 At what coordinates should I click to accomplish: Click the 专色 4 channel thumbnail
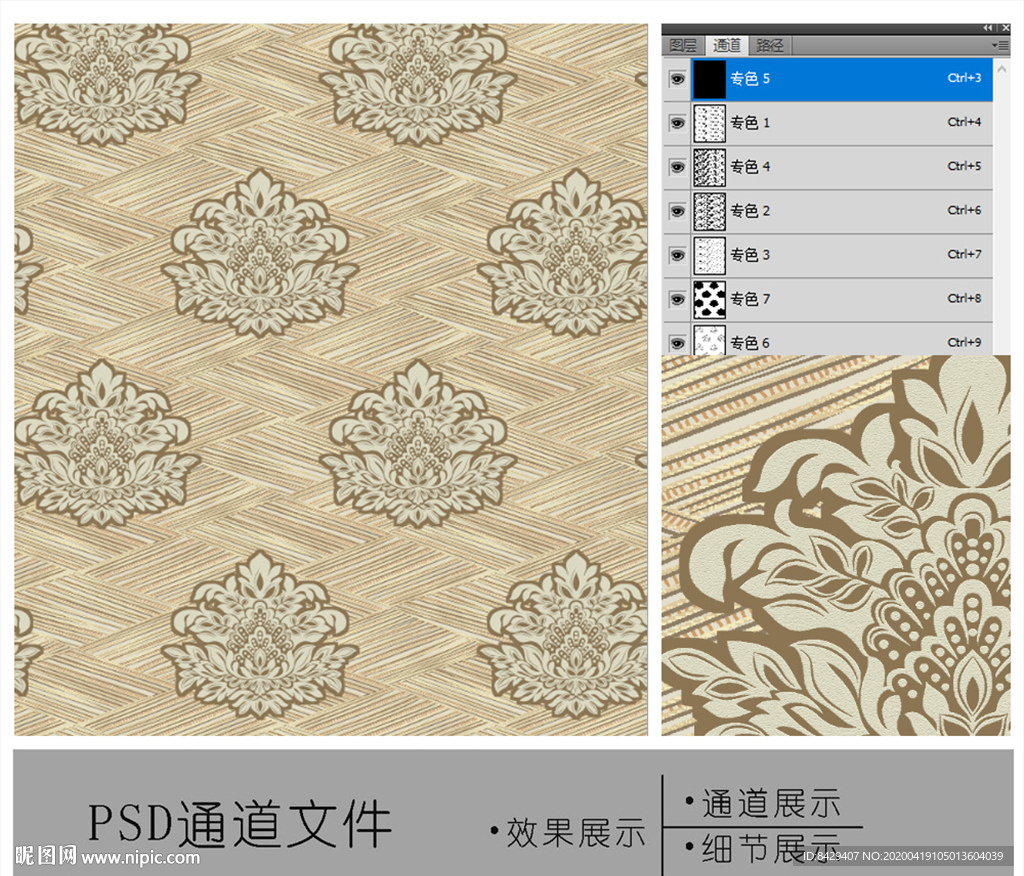(x=709, y=167)
